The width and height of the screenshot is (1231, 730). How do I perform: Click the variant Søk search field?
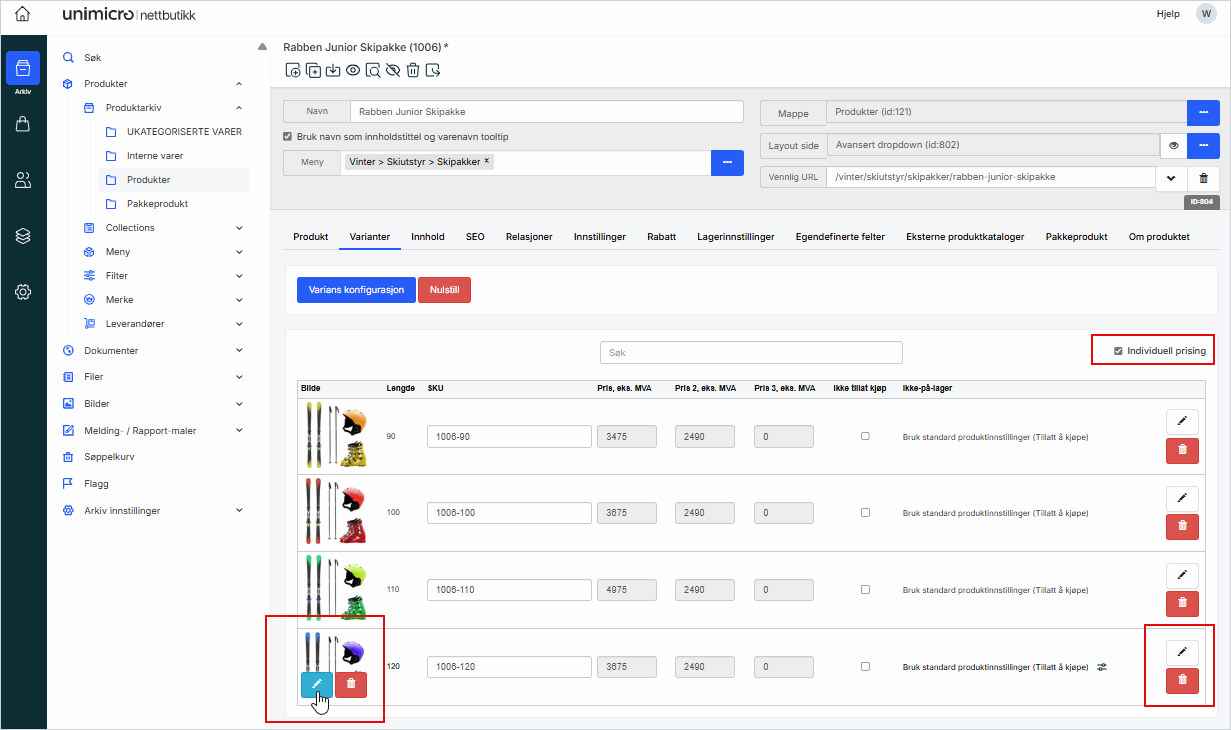(751, 352)
